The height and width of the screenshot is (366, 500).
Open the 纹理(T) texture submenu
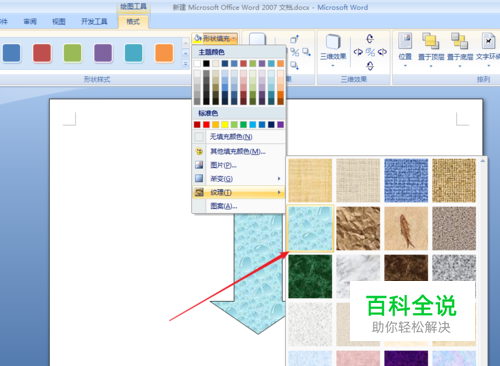(239, 192)
